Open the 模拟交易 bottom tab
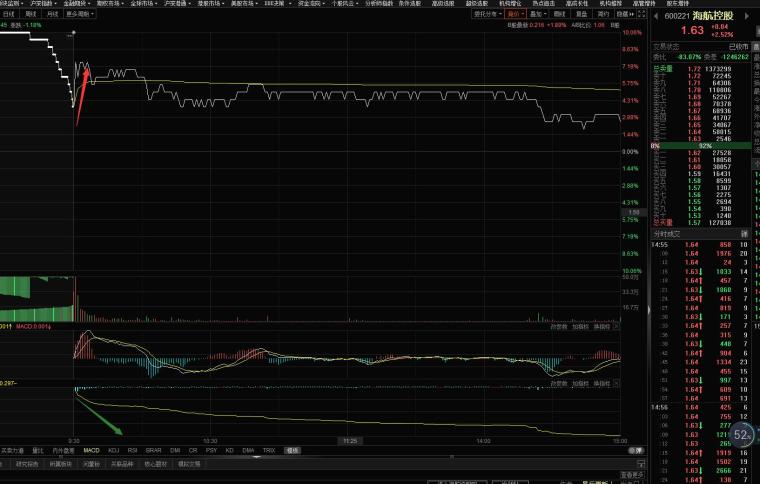 (x=189, y=464)
